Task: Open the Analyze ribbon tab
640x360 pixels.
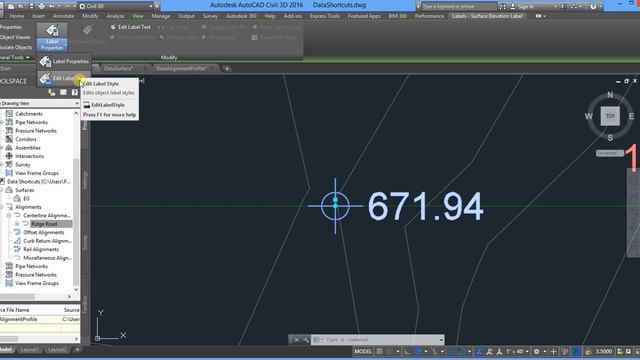Action: (116, 16)
